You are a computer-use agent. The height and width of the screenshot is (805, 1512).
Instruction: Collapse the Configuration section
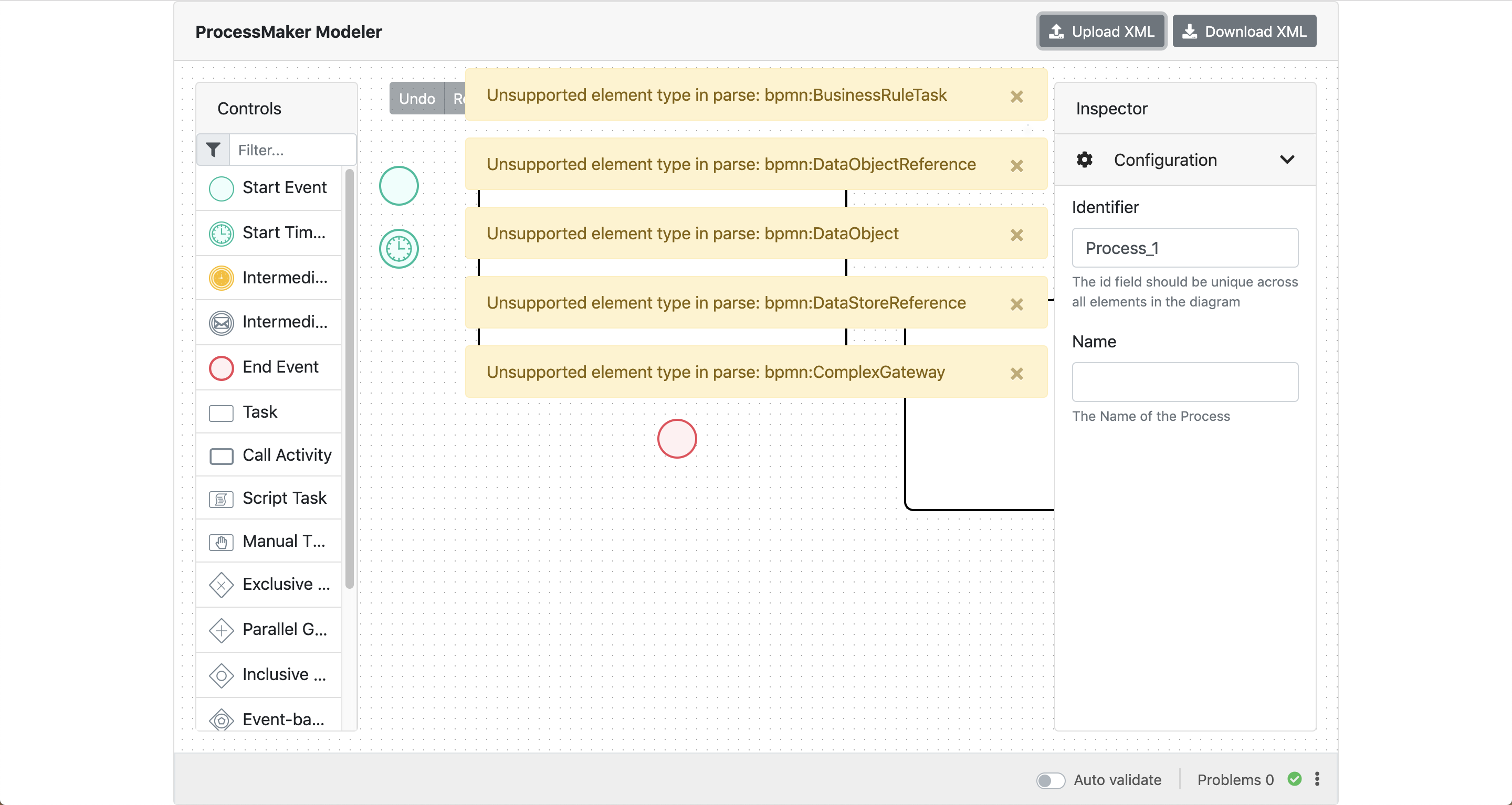pyautogui.click(x=1288, y=159)
